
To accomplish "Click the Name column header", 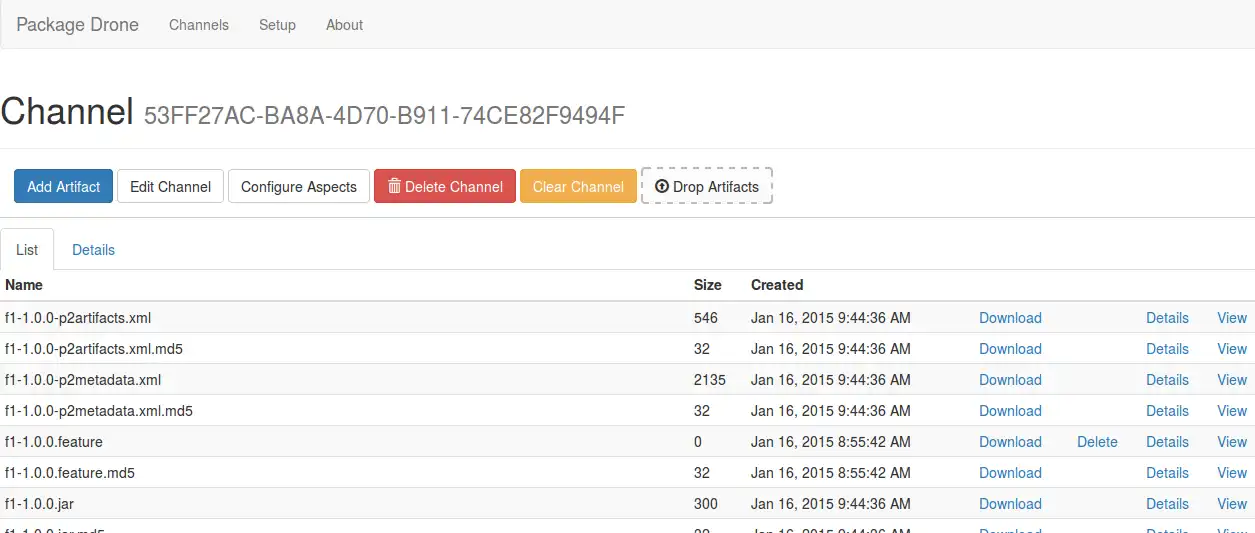I will 24,285.
